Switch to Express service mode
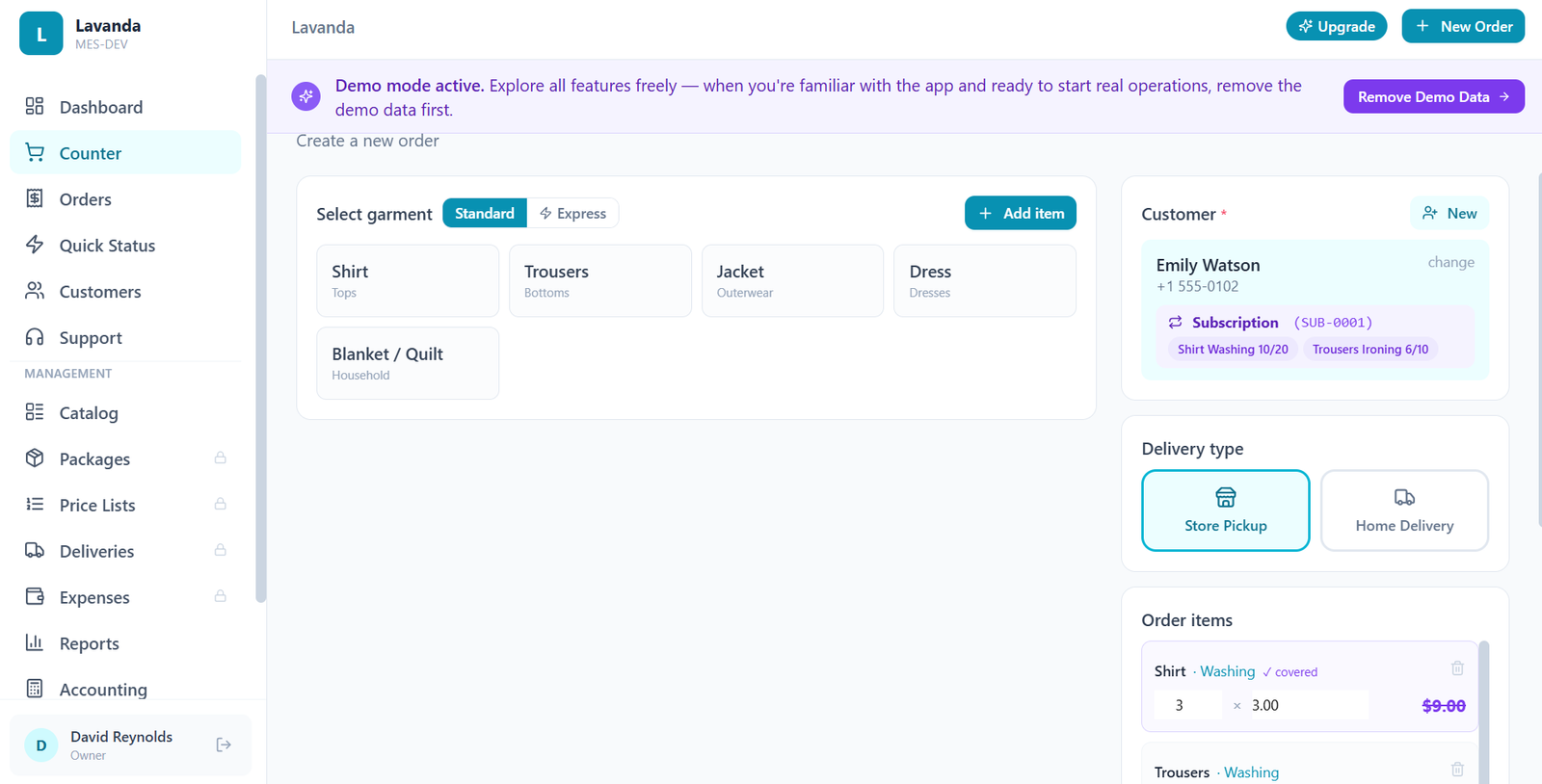The width and height of the screenshot is (1542, 784). tap(572, 213)
